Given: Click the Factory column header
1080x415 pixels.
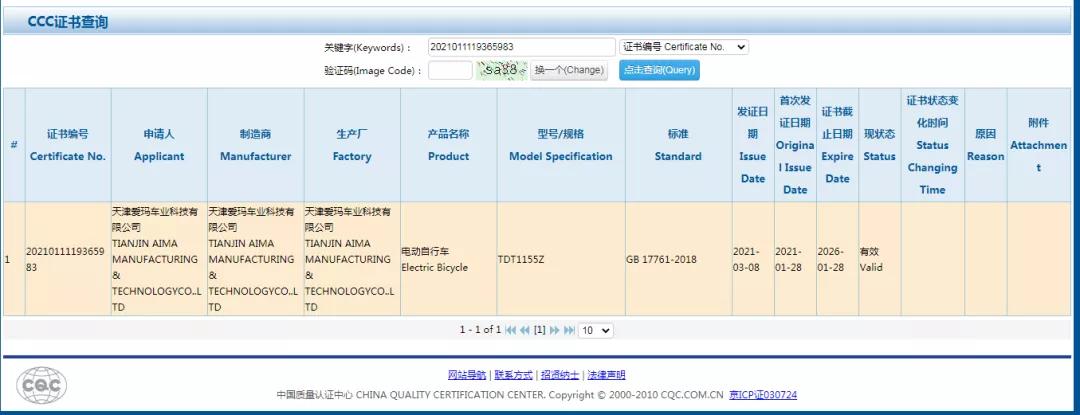Looking at the screenshot, I should pos(352,145).
